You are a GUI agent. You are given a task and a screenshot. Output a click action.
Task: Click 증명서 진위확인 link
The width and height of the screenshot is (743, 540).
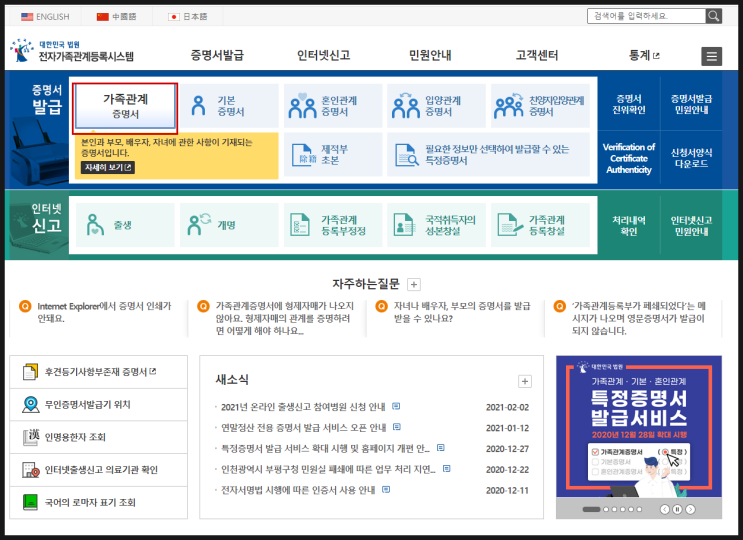click(629, 104)
